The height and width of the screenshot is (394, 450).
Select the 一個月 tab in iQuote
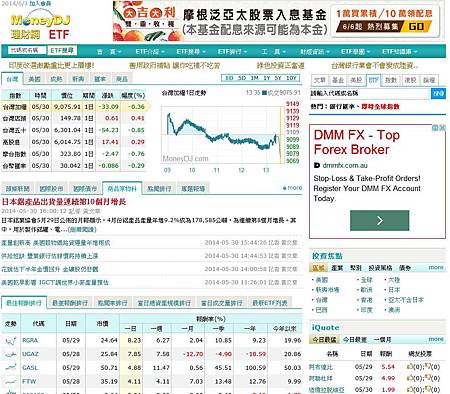tap(382, 340)
